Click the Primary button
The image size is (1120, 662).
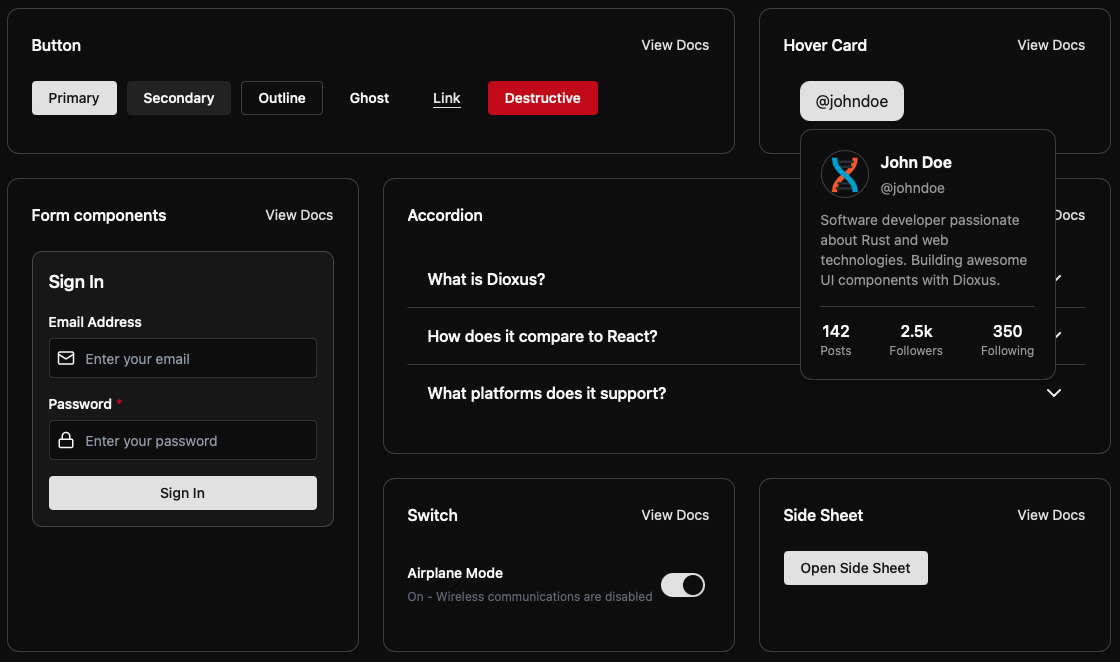tap(74, 98)
